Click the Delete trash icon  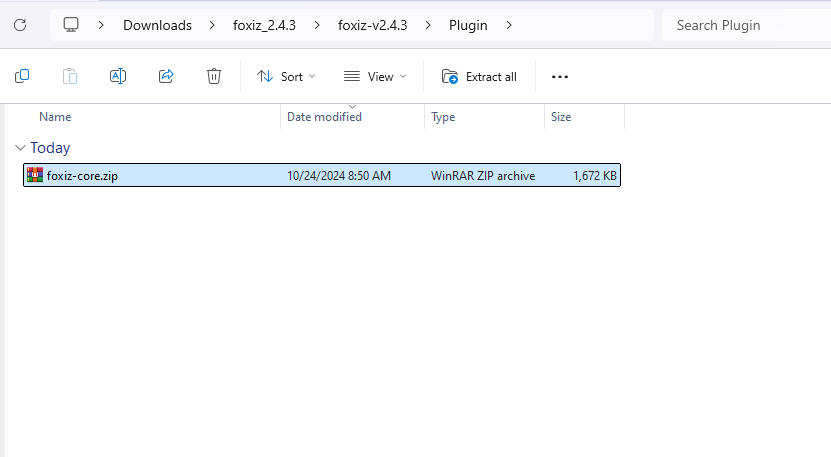coord(213,76)
